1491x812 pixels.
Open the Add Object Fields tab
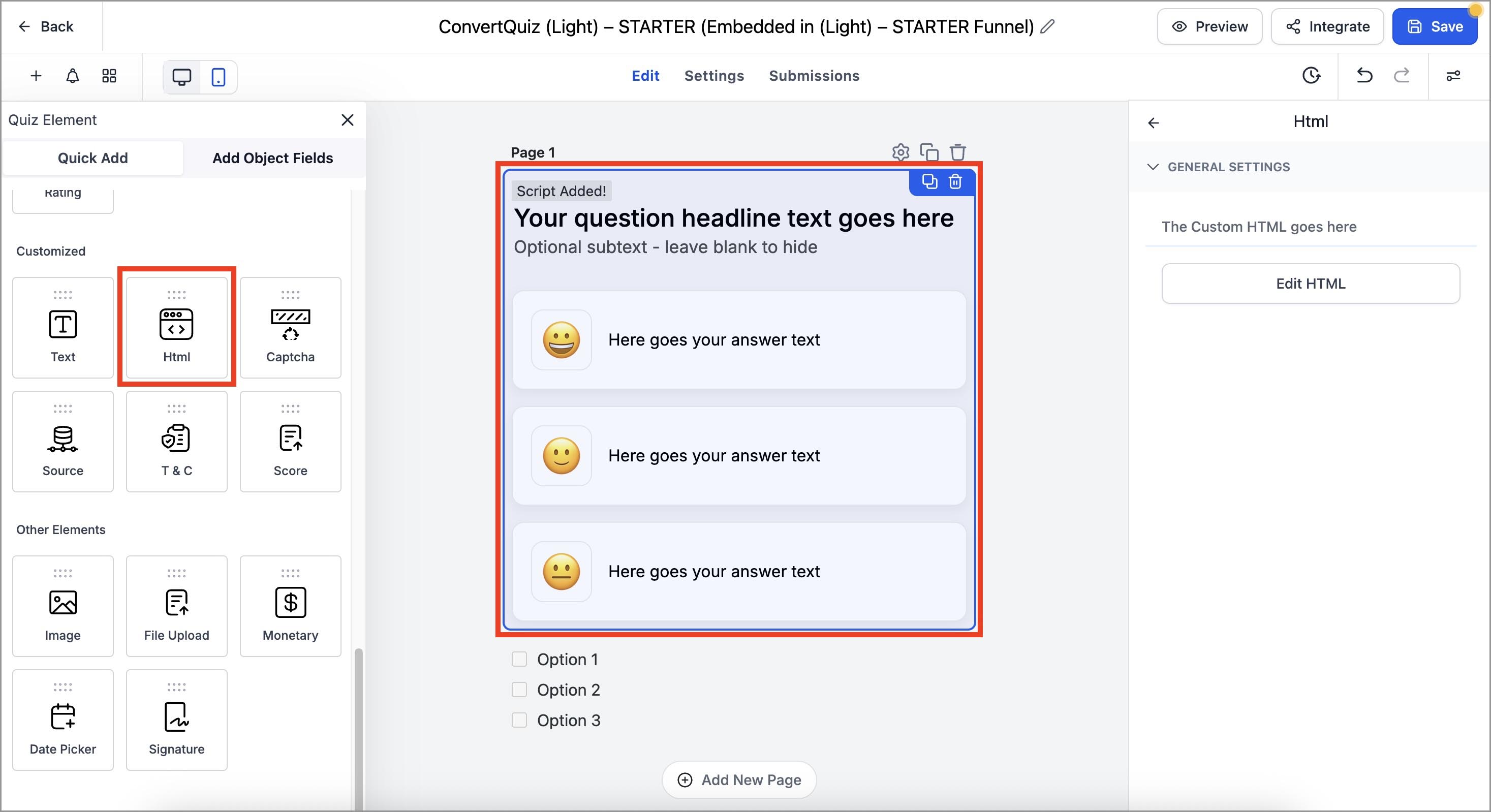272,158
